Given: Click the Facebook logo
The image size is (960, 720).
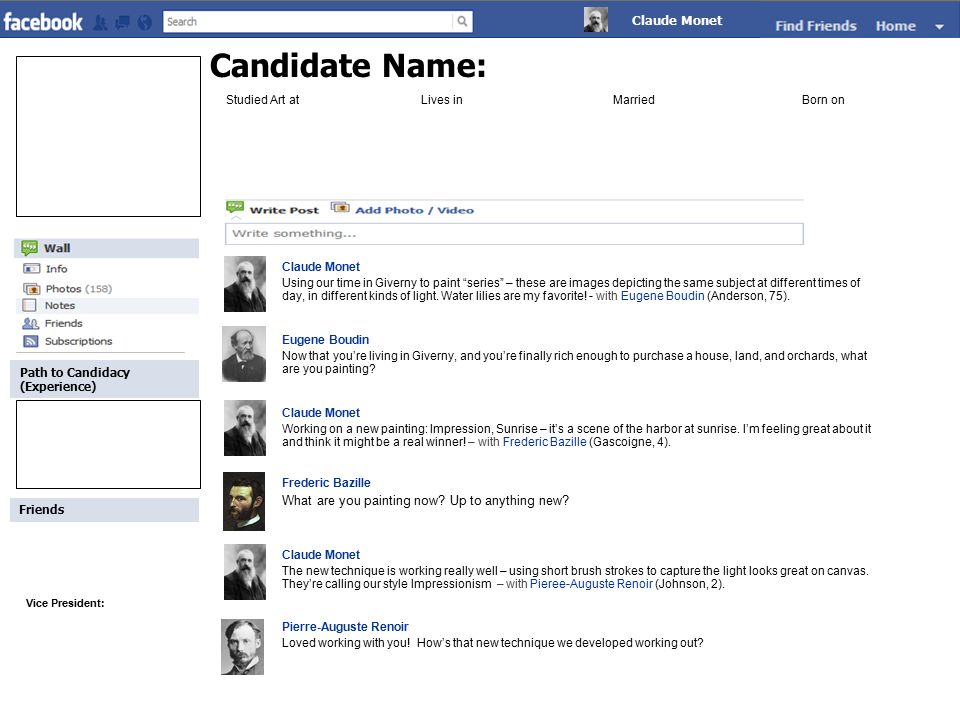Looking at the screenshot, I should tap(43, 21).
